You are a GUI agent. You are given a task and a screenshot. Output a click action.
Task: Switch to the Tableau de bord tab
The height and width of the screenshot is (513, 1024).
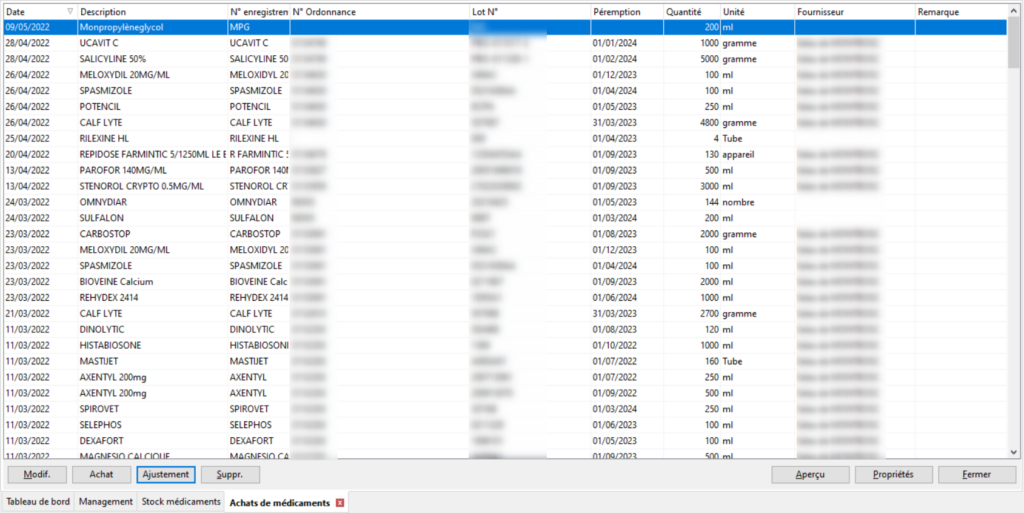click(x=38, y=502)
